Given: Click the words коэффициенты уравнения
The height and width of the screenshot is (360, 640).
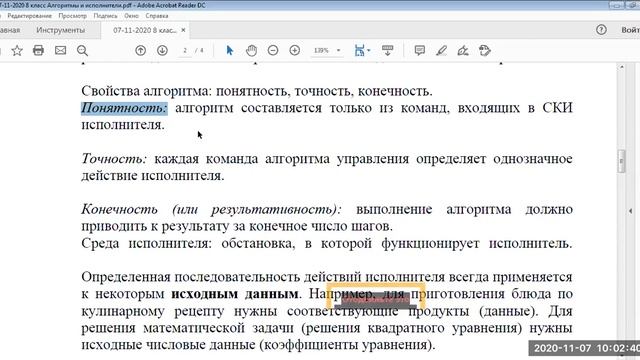Looking at the screenshot, I should tap(346, 345).
